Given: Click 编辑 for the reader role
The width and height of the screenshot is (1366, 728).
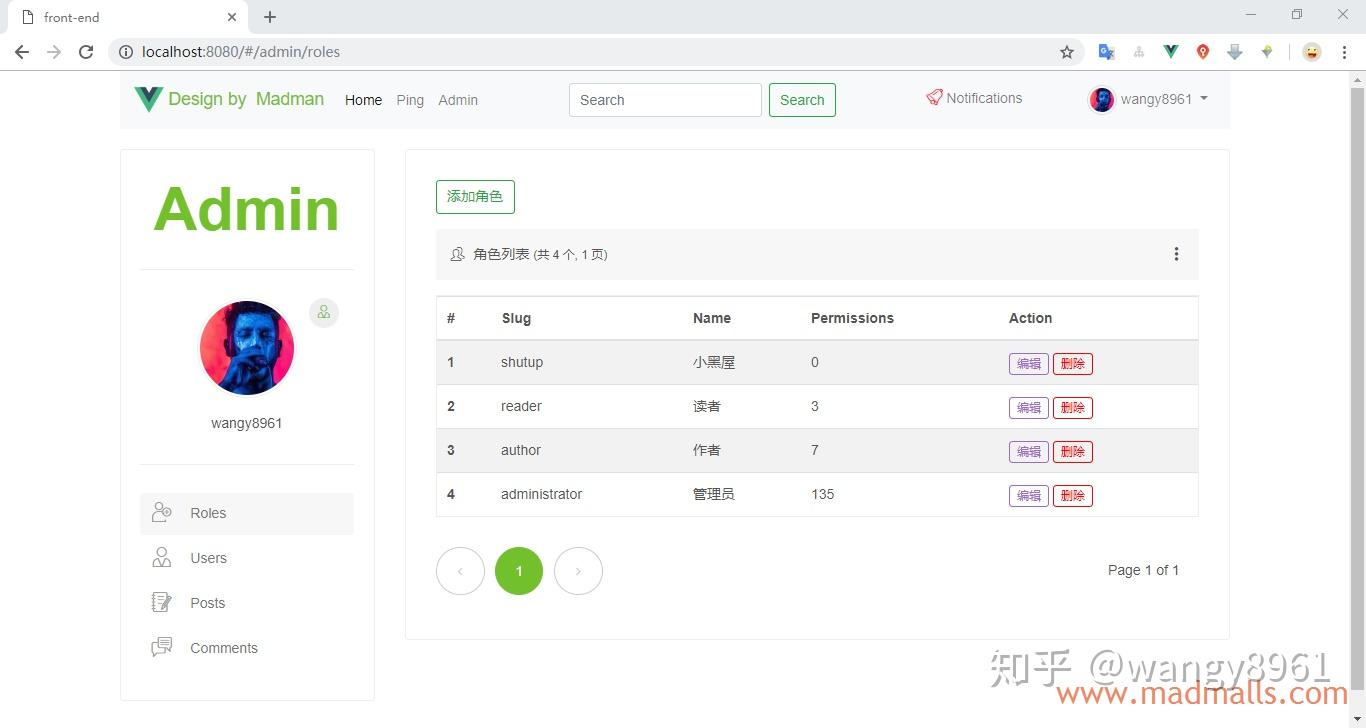Looking at the screenshot, I should point(1028,408).
